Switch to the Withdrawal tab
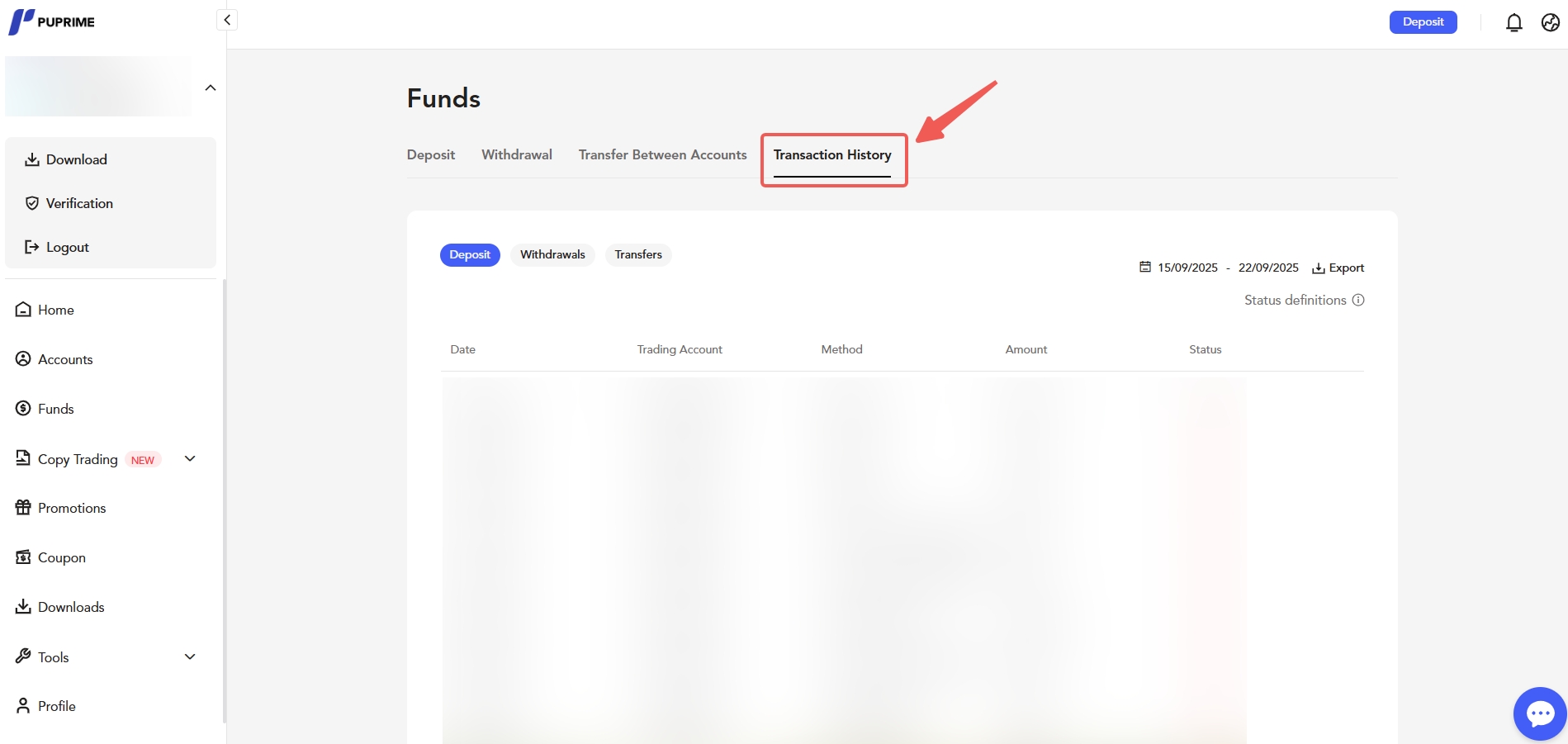 point(516,155)
